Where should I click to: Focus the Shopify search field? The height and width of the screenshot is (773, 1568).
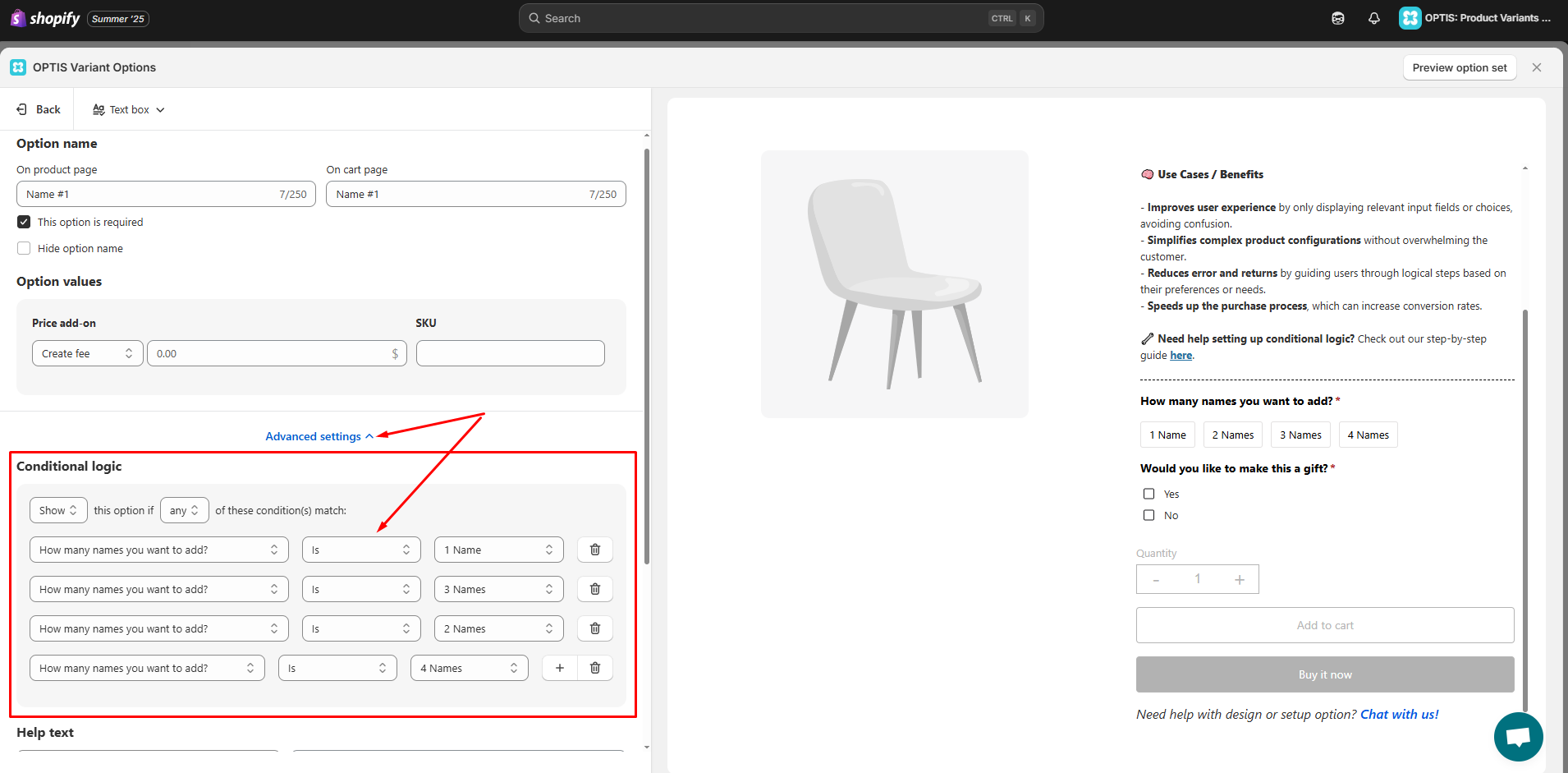pos(781,18)
